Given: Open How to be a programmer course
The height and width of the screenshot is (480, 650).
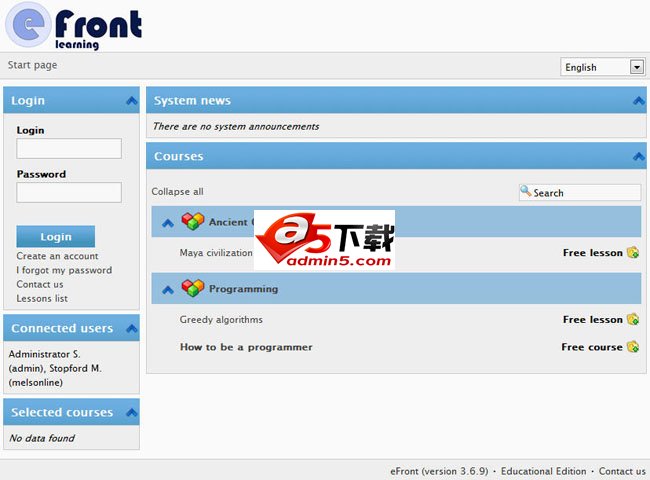Looking at the screenshot, I should (x=246, y=347).
